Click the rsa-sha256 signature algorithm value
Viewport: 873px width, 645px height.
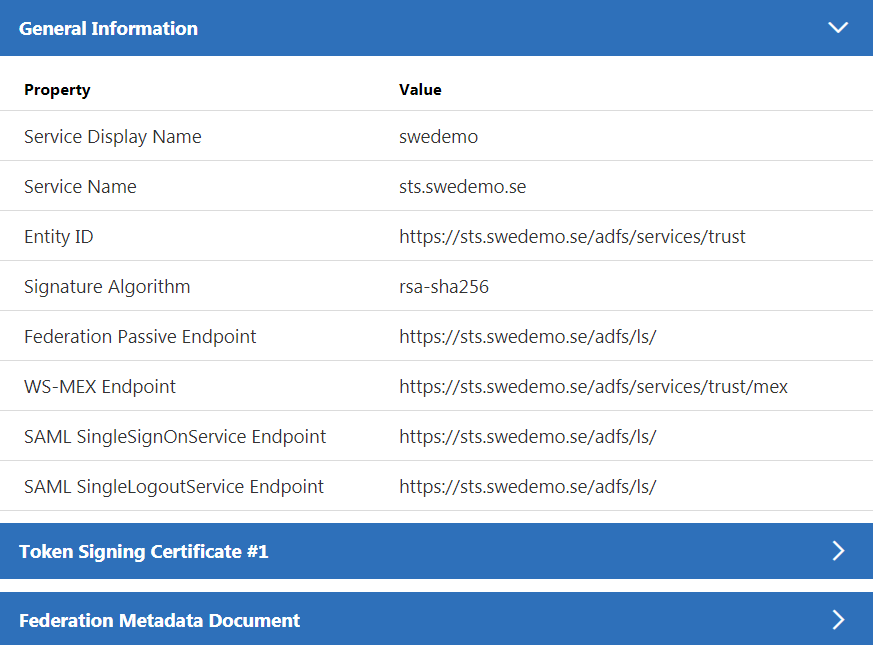click(443, 287)
